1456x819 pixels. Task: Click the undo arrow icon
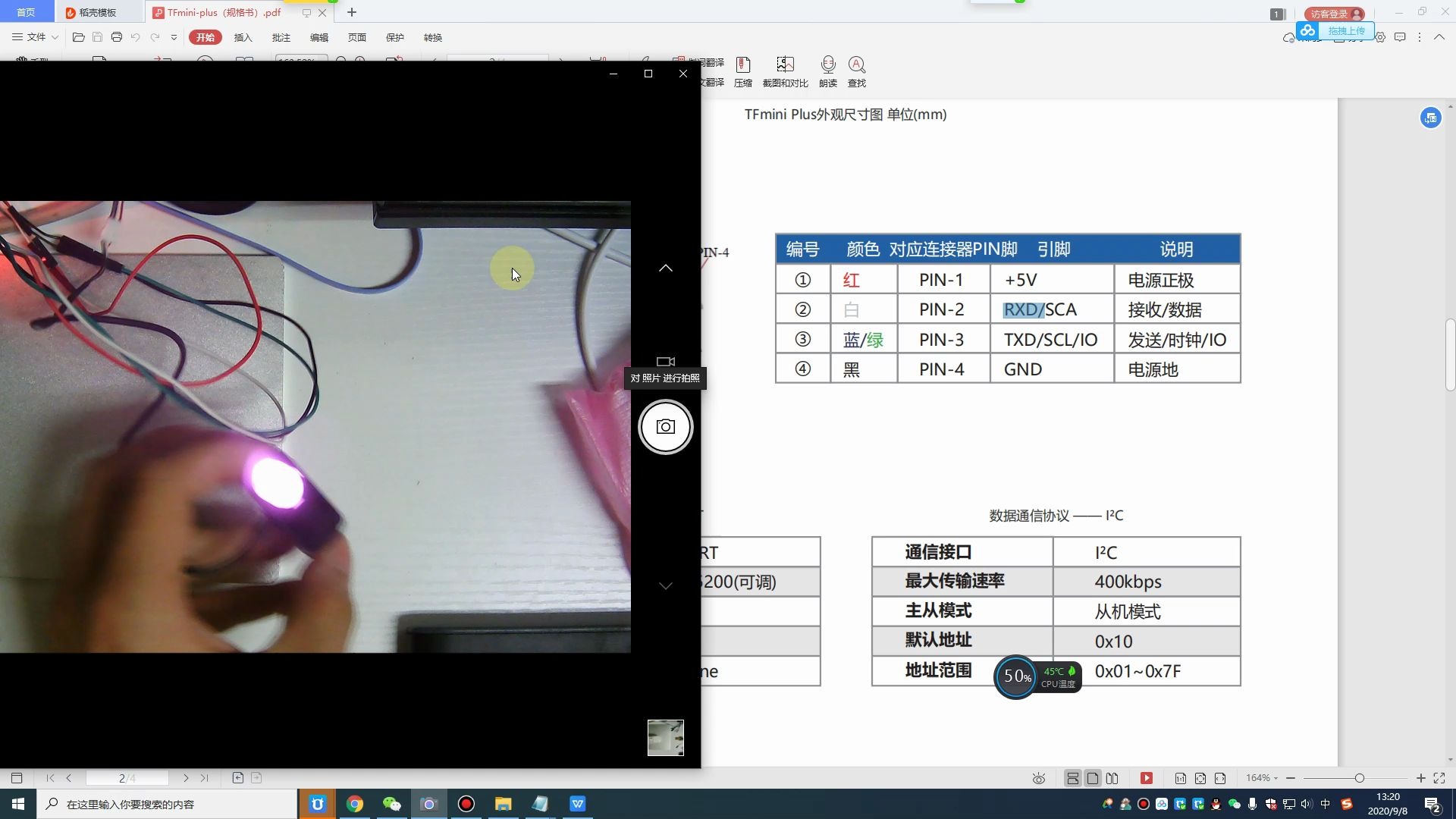[x=136, y=37]
